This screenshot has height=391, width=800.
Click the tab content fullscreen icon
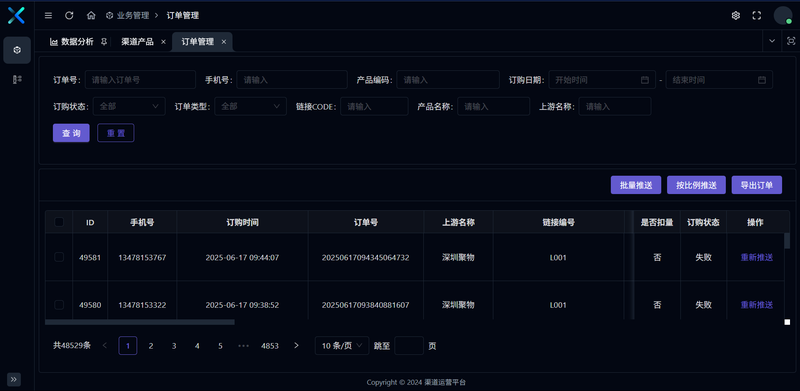(x=791, y=41)
